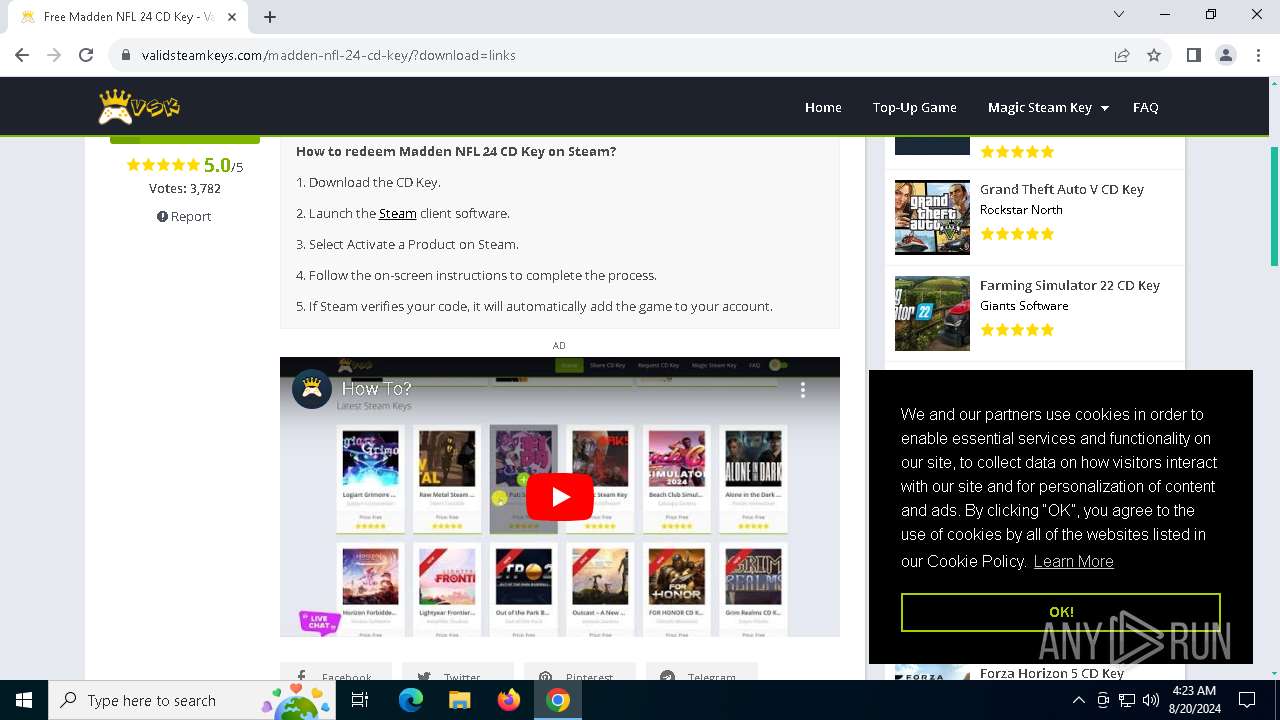Click the taskbar search box
The image size is (1280, 720).
point(194,700)
